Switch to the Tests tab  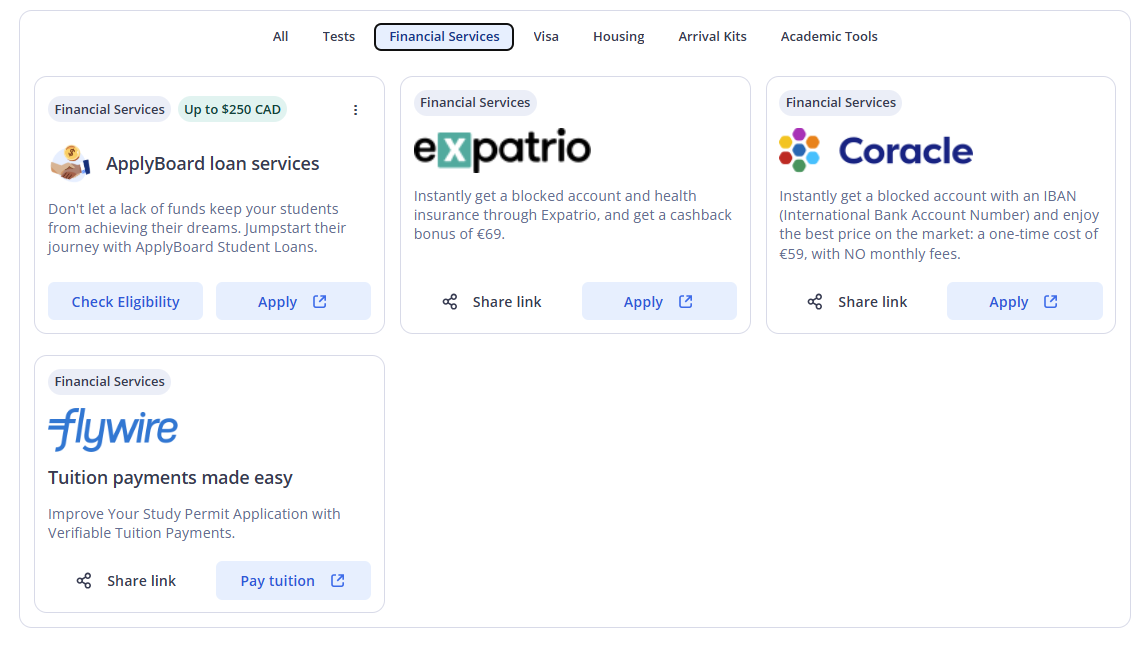point(339,37)
